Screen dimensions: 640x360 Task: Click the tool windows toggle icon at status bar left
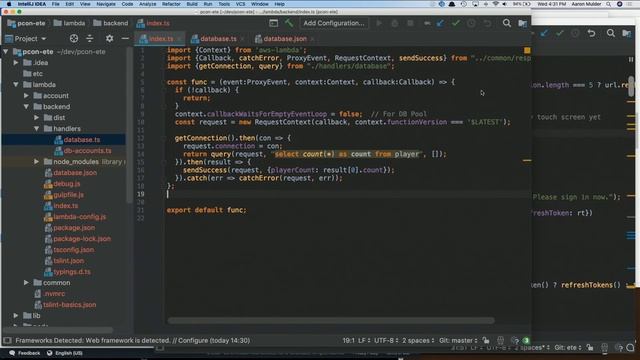(7, 340)
